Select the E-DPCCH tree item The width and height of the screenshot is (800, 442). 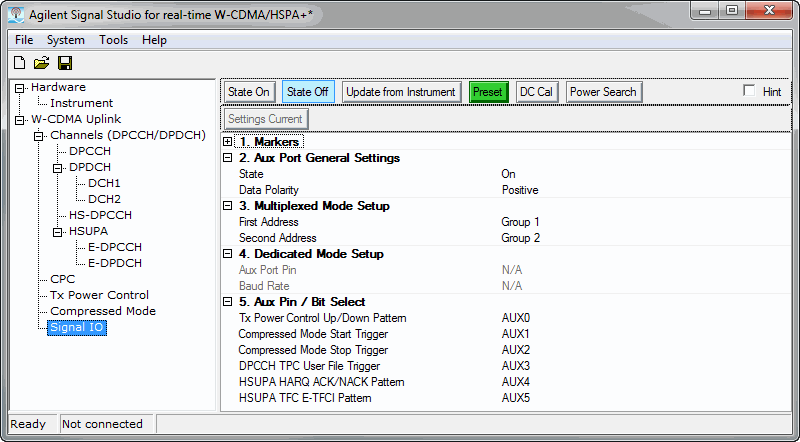click(115, 247)
